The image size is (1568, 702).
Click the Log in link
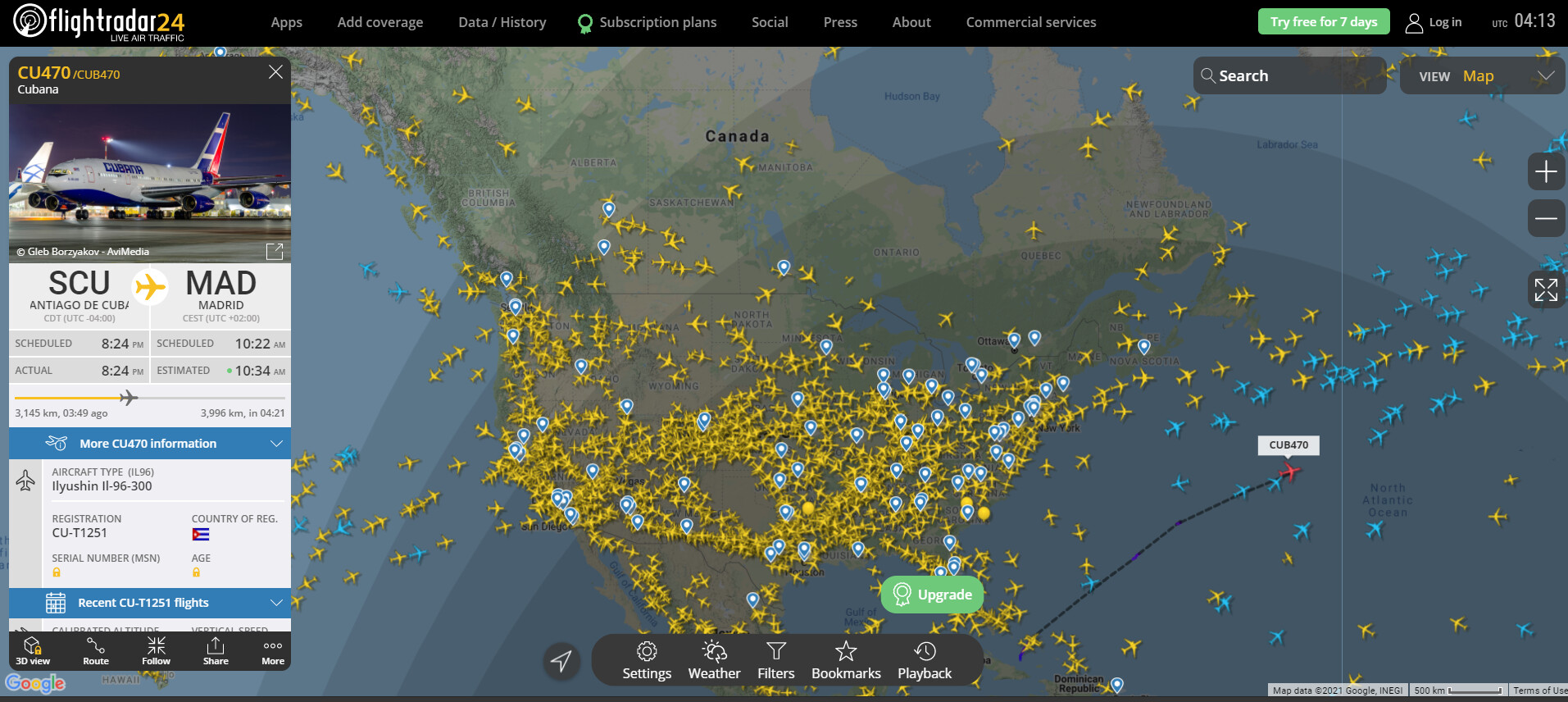1445,22
